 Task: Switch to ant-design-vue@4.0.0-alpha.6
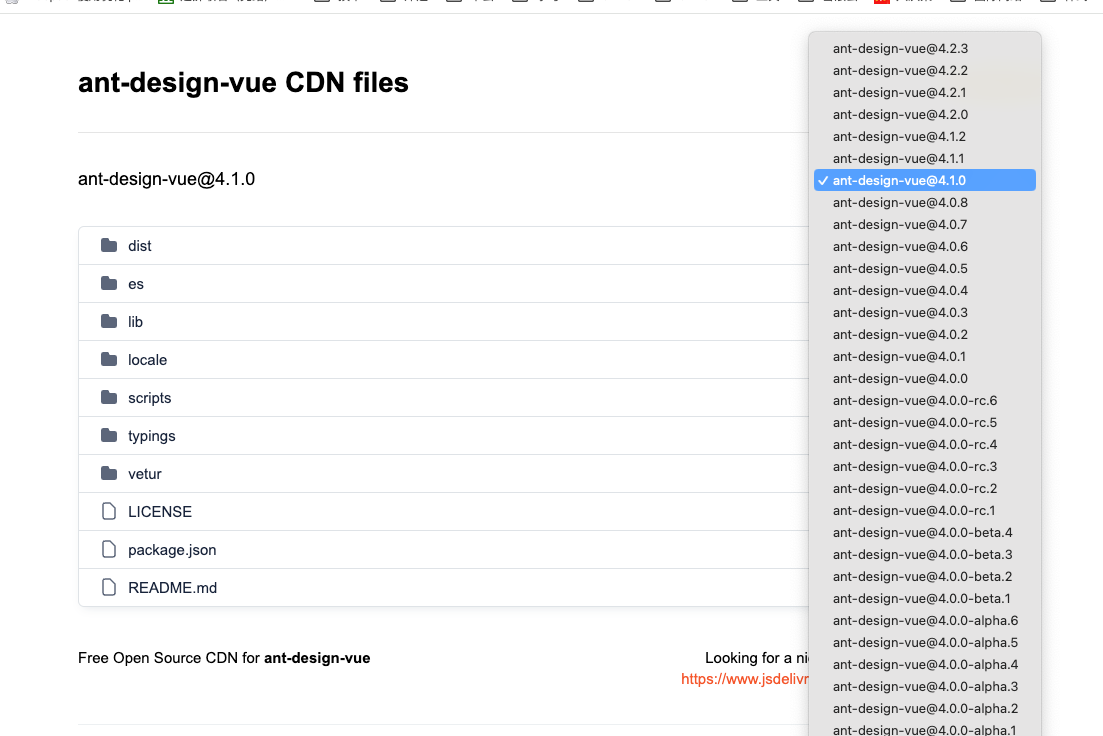[x=924, y=621]
